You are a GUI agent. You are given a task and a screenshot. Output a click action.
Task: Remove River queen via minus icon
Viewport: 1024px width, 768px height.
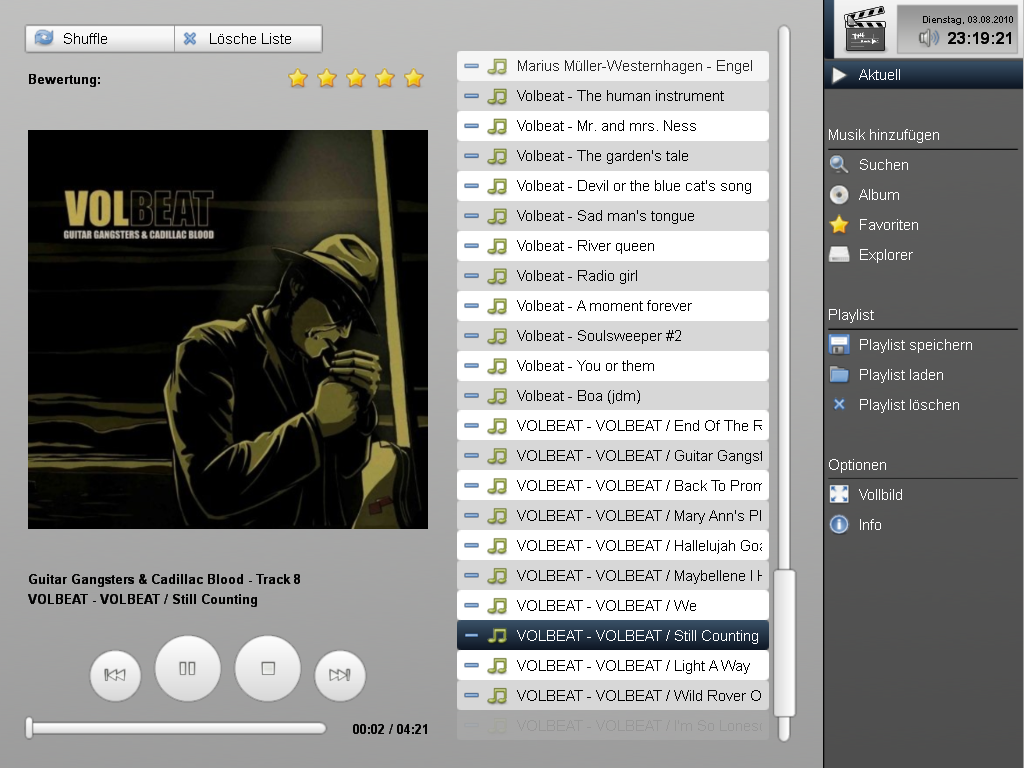pyautogui.click(x=471, y=246)
